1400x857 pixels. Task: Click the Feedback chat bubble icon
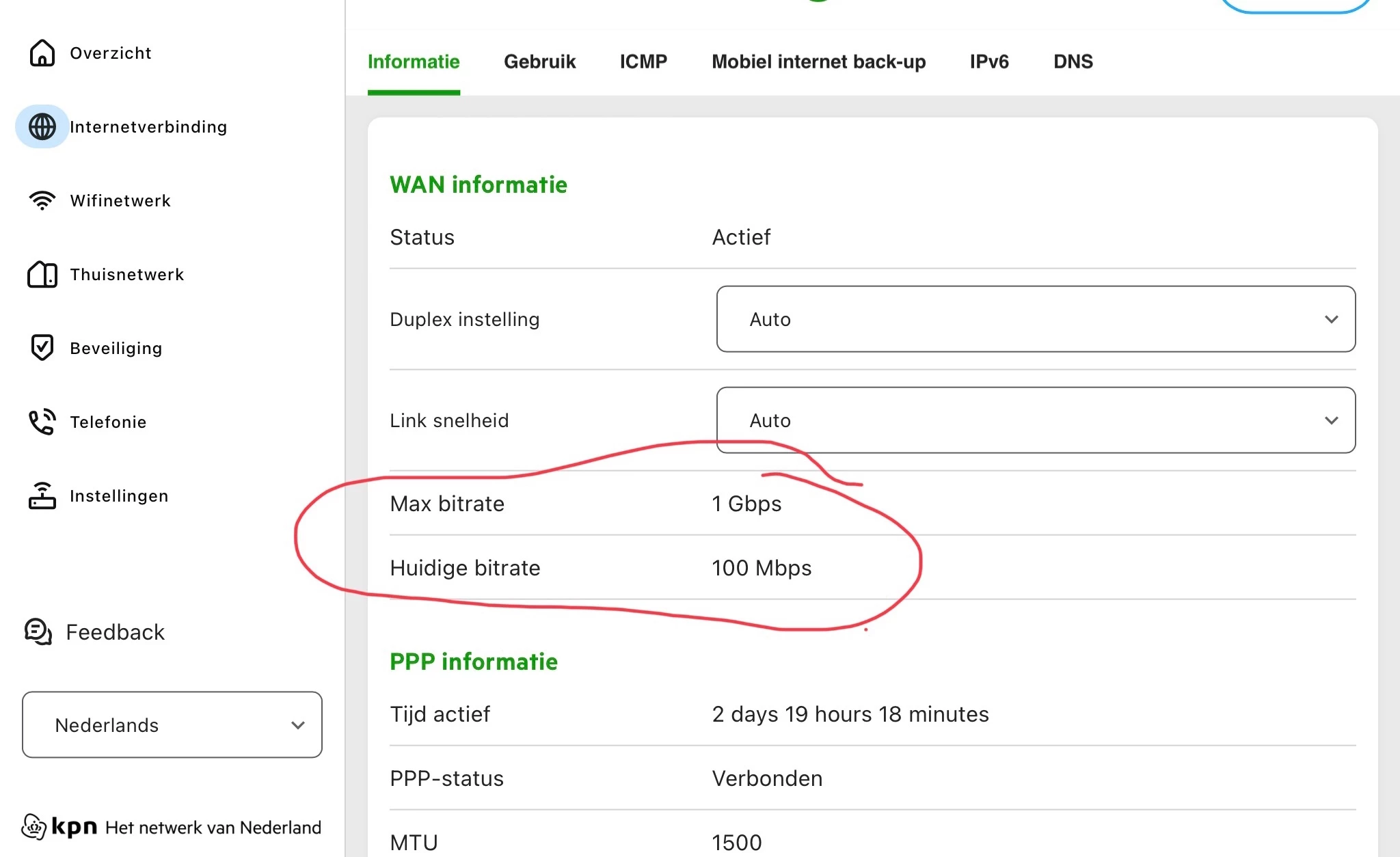coord(38,631)
